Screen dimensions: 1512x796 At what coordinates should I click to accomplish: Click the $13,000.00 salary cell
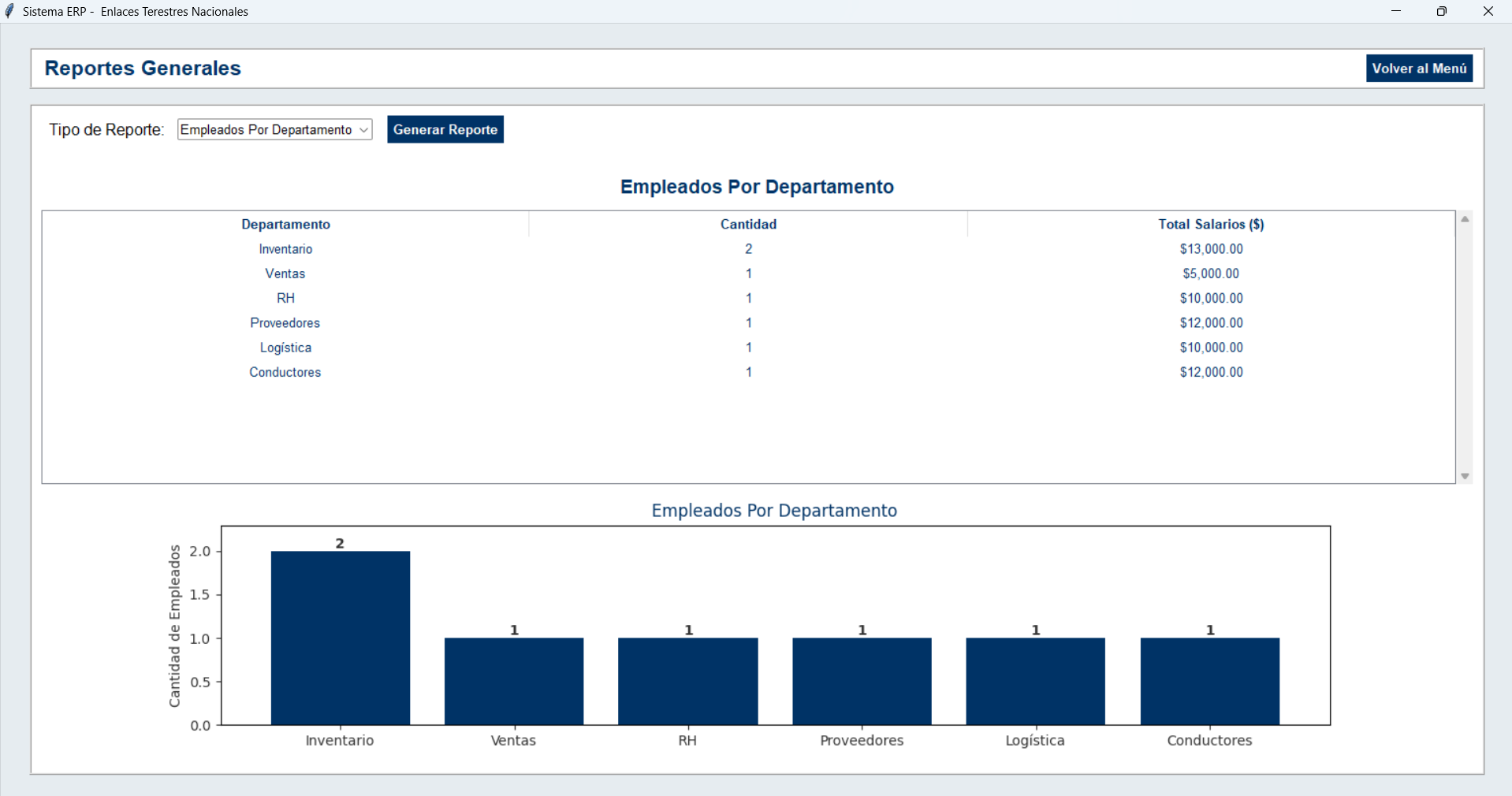point(1211,249)
